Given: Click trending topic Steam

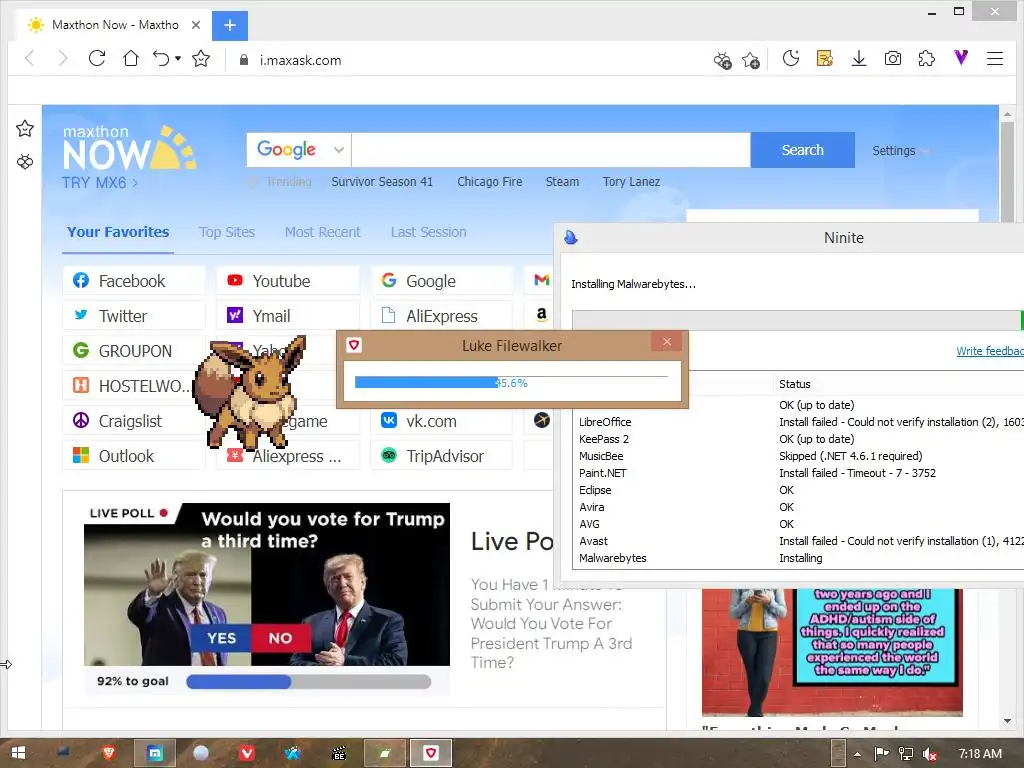Looking at the screenshot, I should pos(562,182).
